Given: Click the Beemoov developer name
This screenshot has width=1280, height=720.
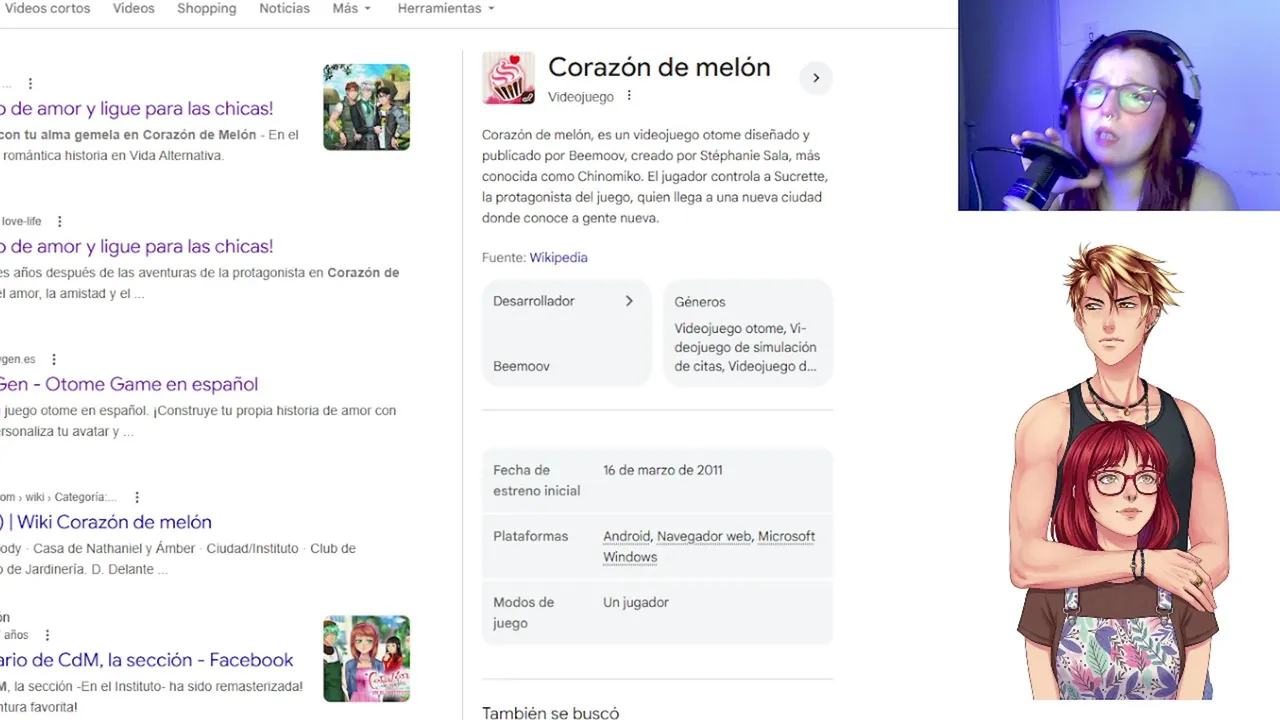Looking at the screenshot, I should 521,366.
